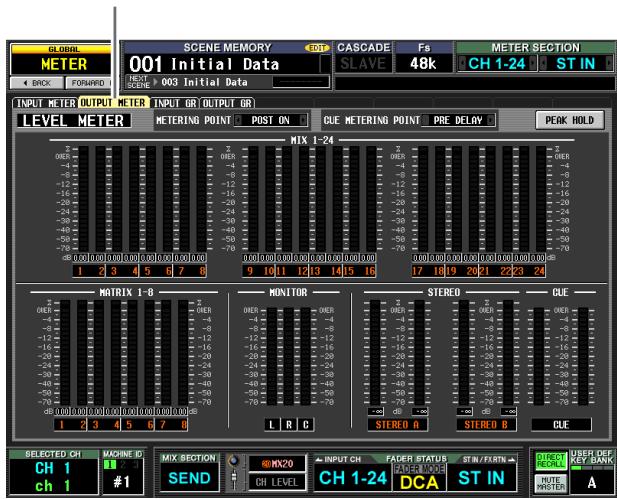Click the STEREO B label
The height and width of the screenshot is (499, 617).
[x=486, y=425]
